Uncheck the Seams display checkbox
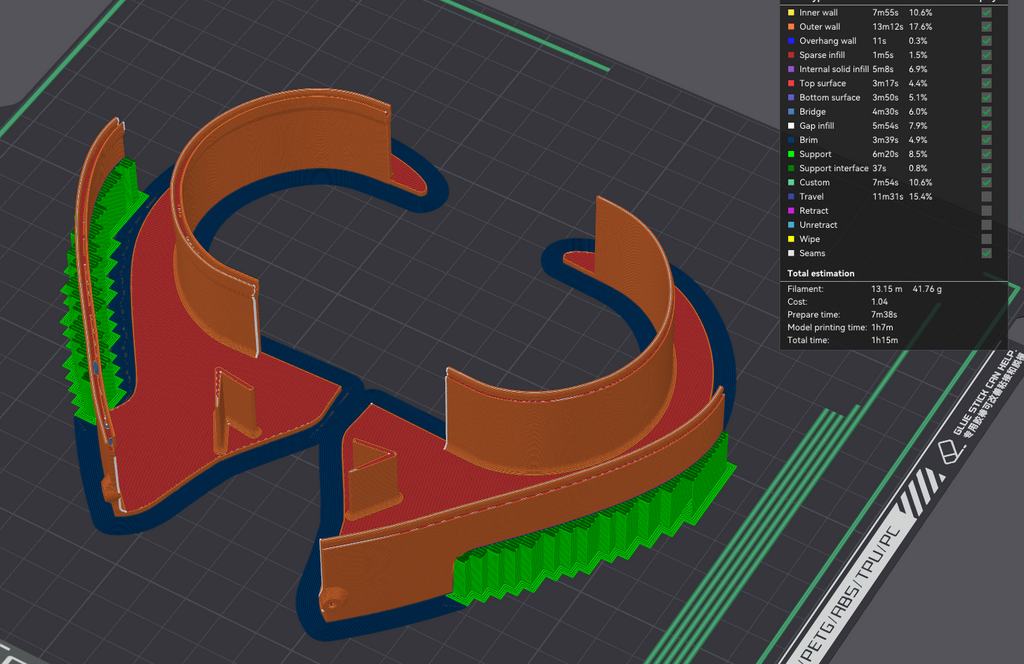1024x664 pixels. [x=986, y=253]
